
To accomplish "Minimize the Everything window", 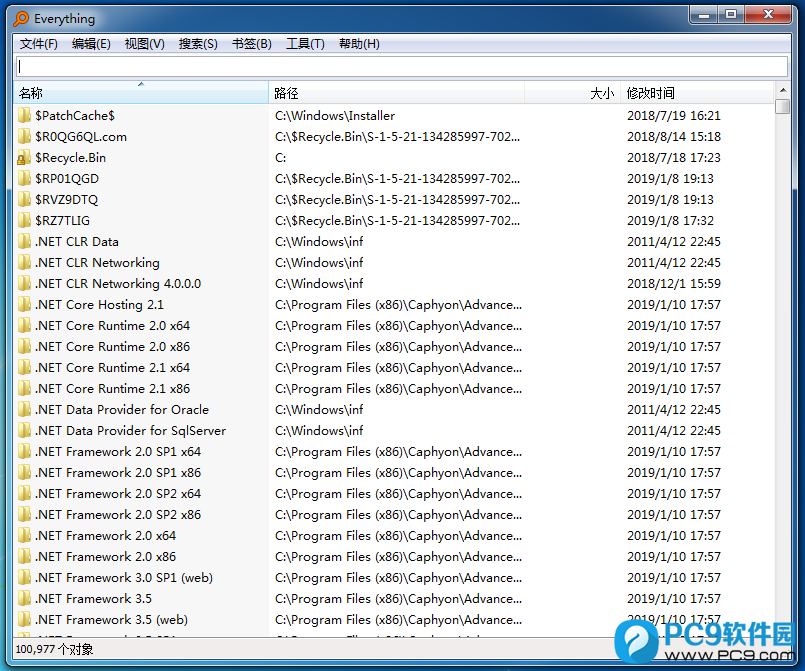I will tap(703, 15).
